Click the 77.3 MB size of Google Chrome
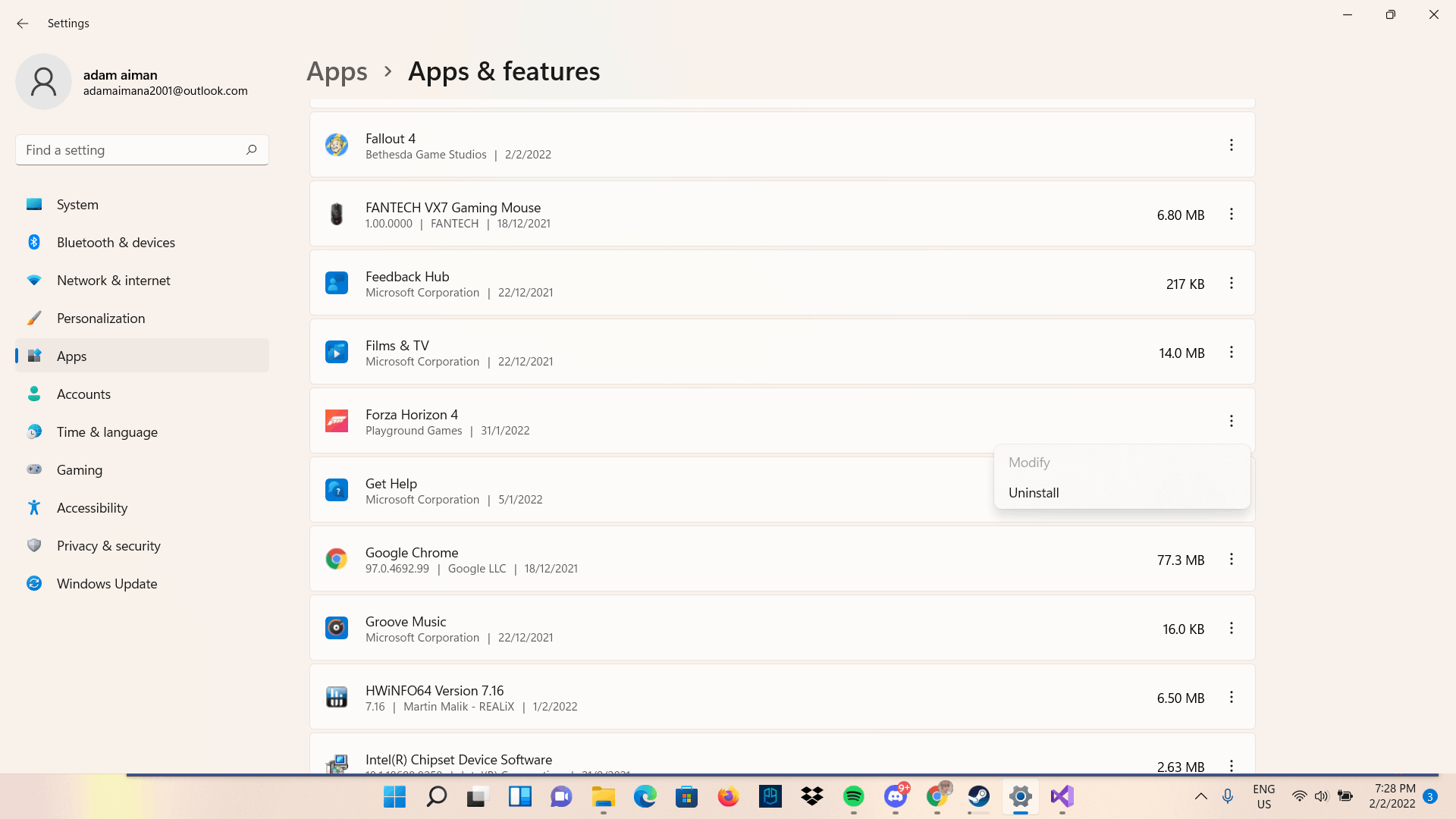Viewport: 1456px width, 819px height. (x=1181, y=560)
